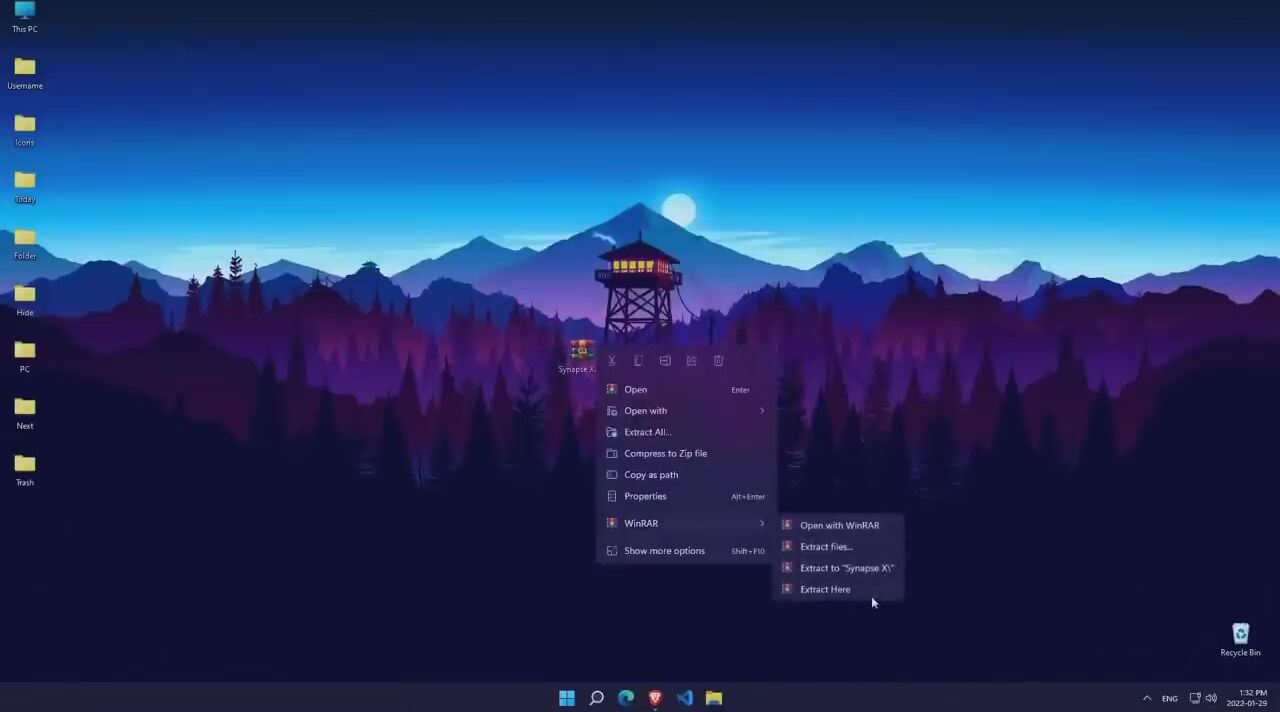This screenshot has height=712, width=1280.
Task: Click the ENG language indicator
Action: point(1169,698)
